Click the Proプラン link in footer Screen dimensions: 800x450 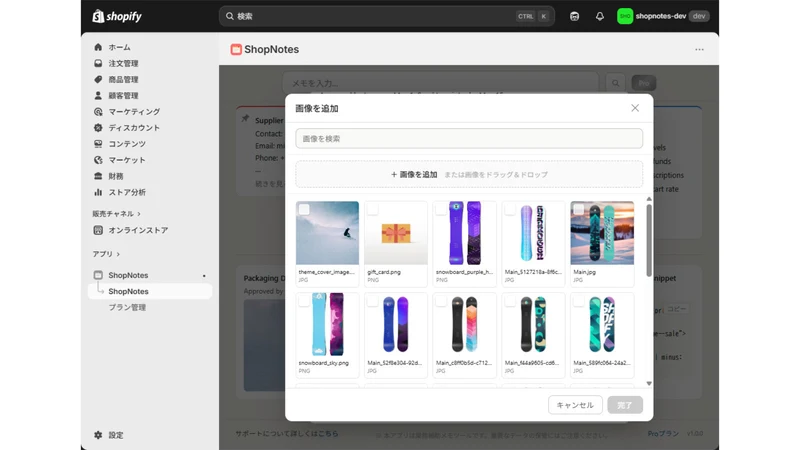pyautogui.click(x=663, y=434)
